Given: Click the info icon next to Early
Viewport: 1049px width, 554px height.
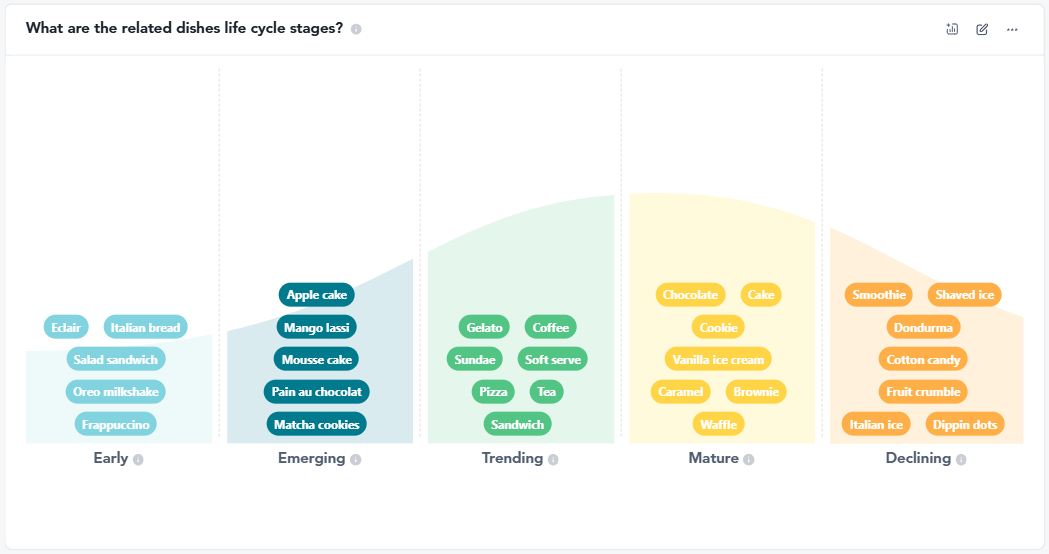Looking at the screenshot, I should [x=138, y=460].
